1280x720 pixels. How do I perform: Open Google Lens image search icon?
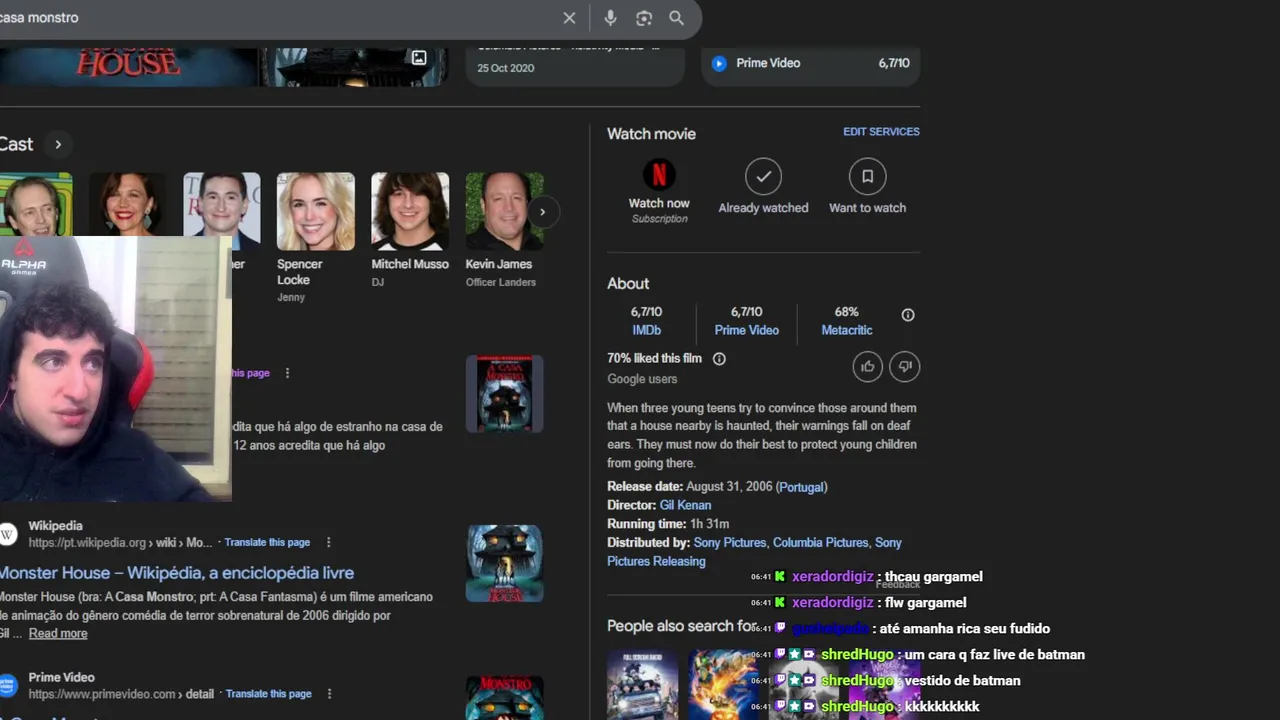644,18
